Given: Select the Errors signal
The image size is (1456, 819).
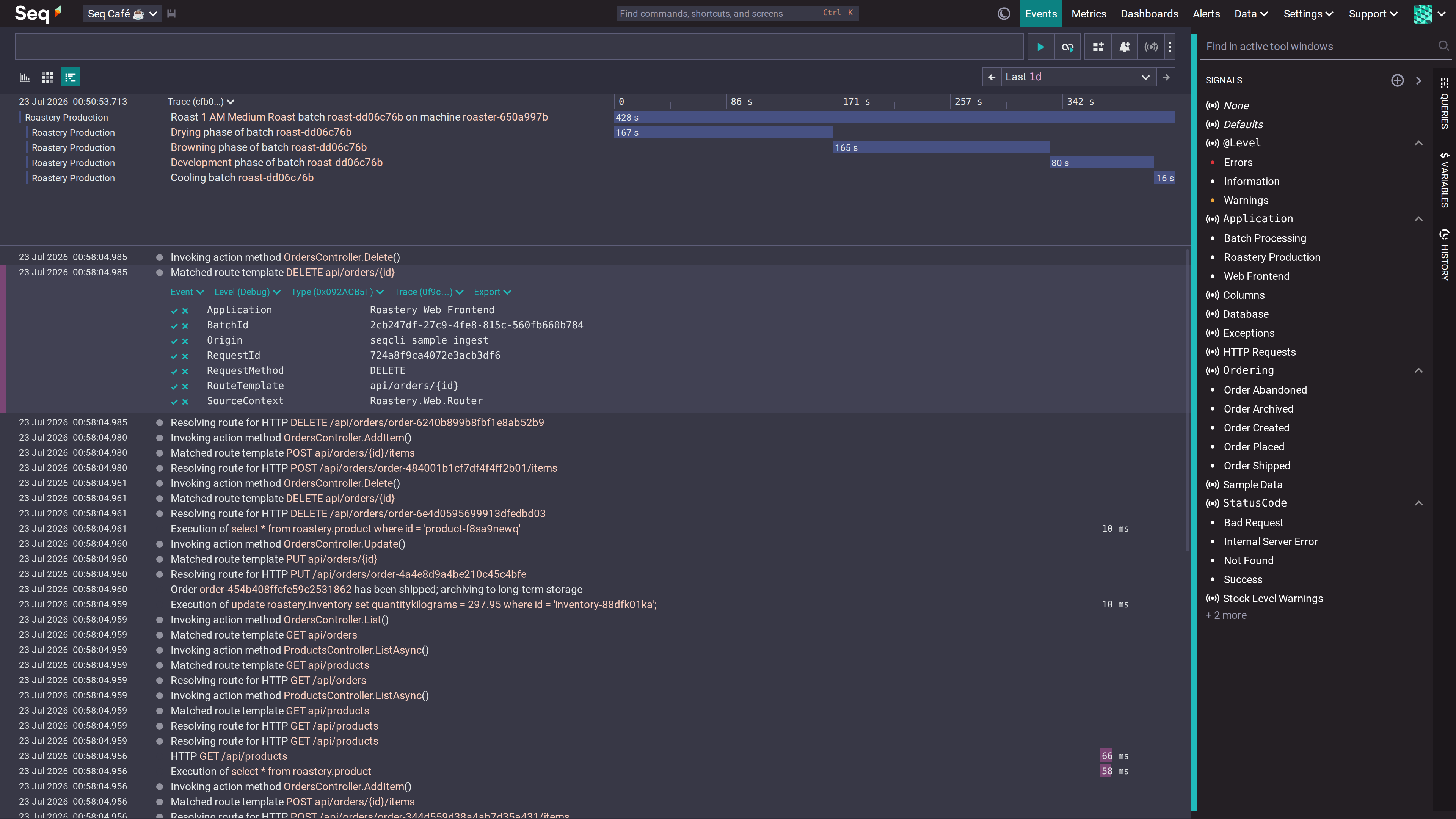Looking at the screenshot, I should (x=1238, y=163).
